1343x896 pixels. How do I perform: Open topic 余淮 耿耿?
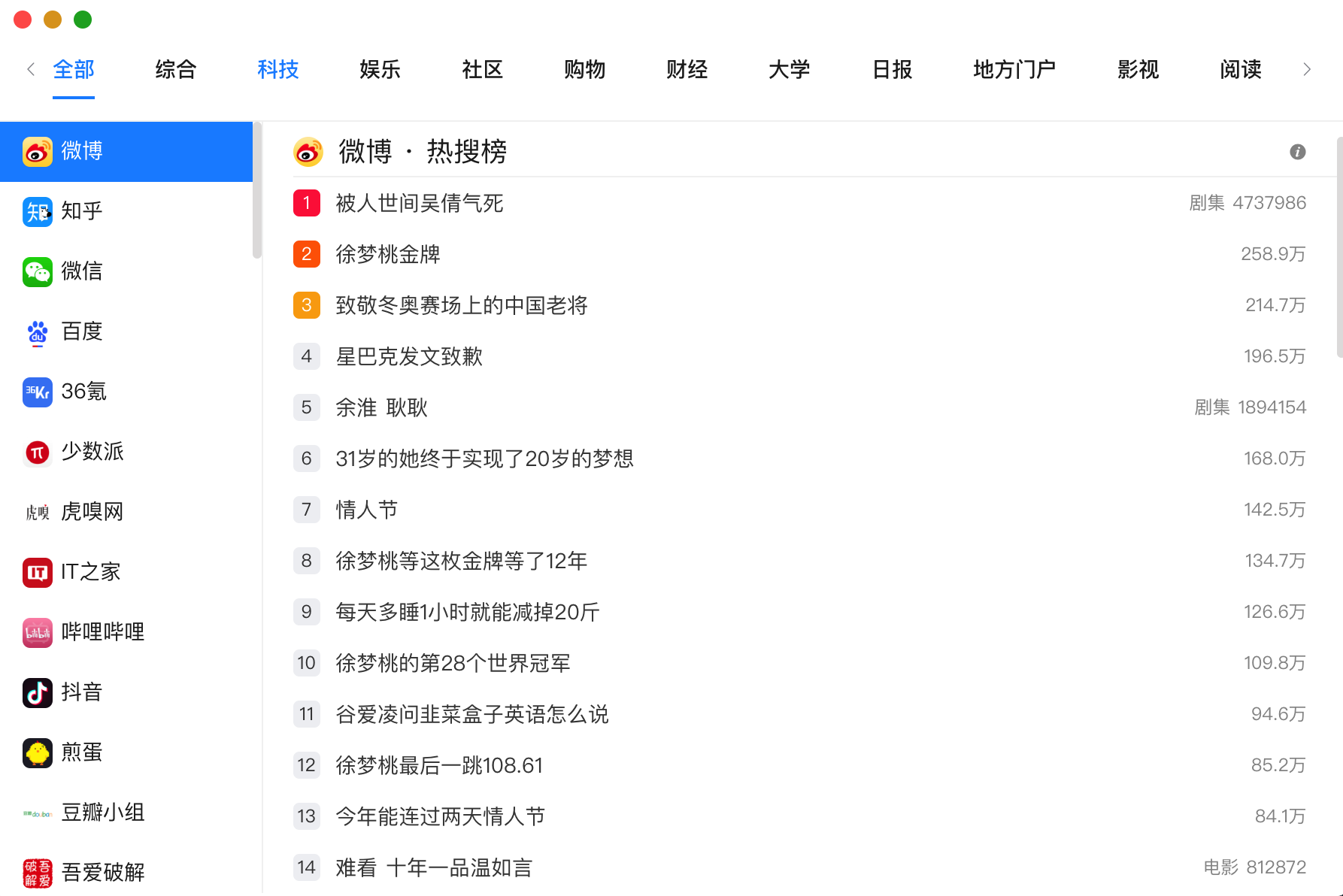[x=381, y=407]
